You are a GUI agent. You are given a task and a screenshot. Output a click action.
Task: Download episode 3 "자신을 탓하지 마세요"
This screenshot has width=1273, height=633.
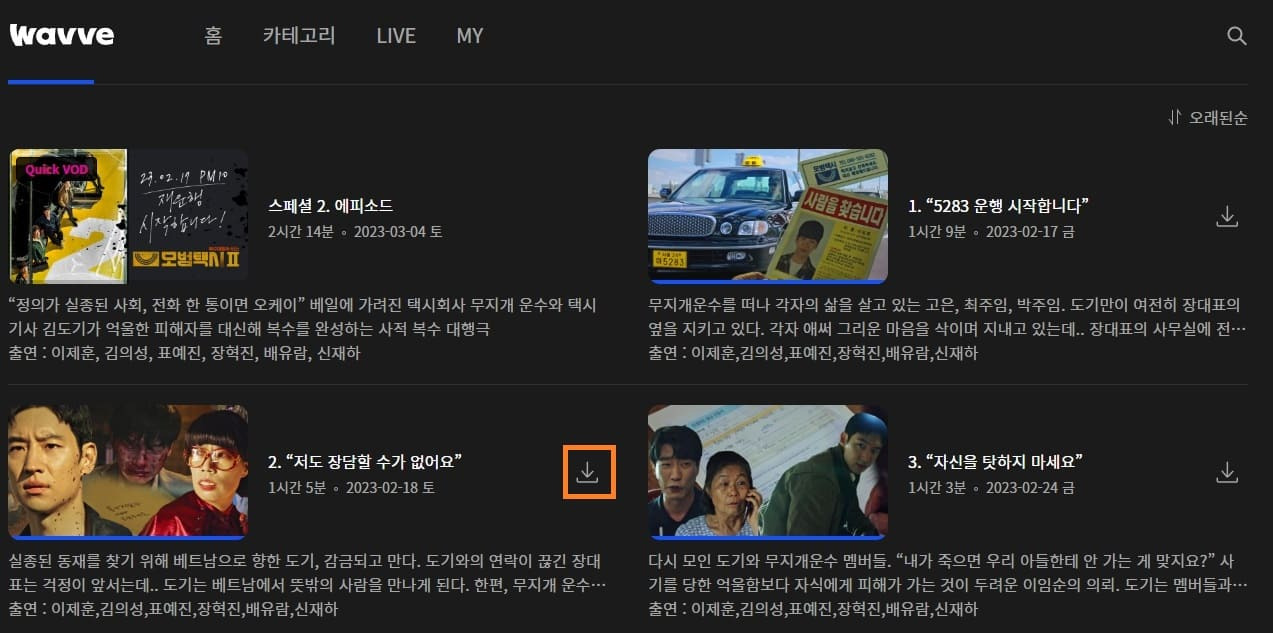click(x=1227, y=470)
